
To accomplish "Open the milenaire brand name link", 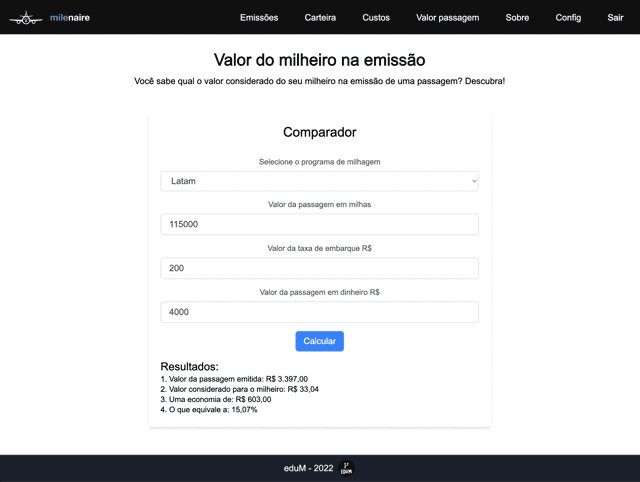I will (x=70, y=18).
